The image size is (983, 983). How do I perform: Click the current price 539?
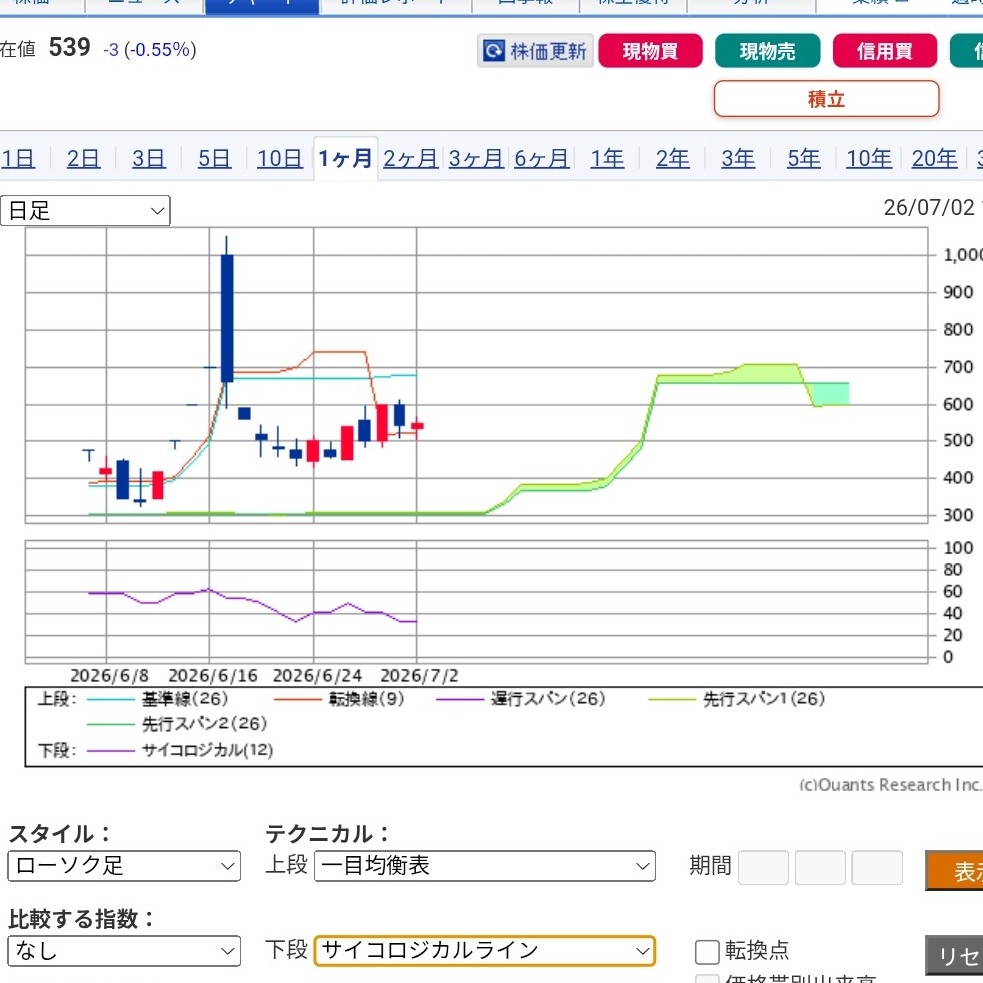pyautogui.click(x=70, y=48)
